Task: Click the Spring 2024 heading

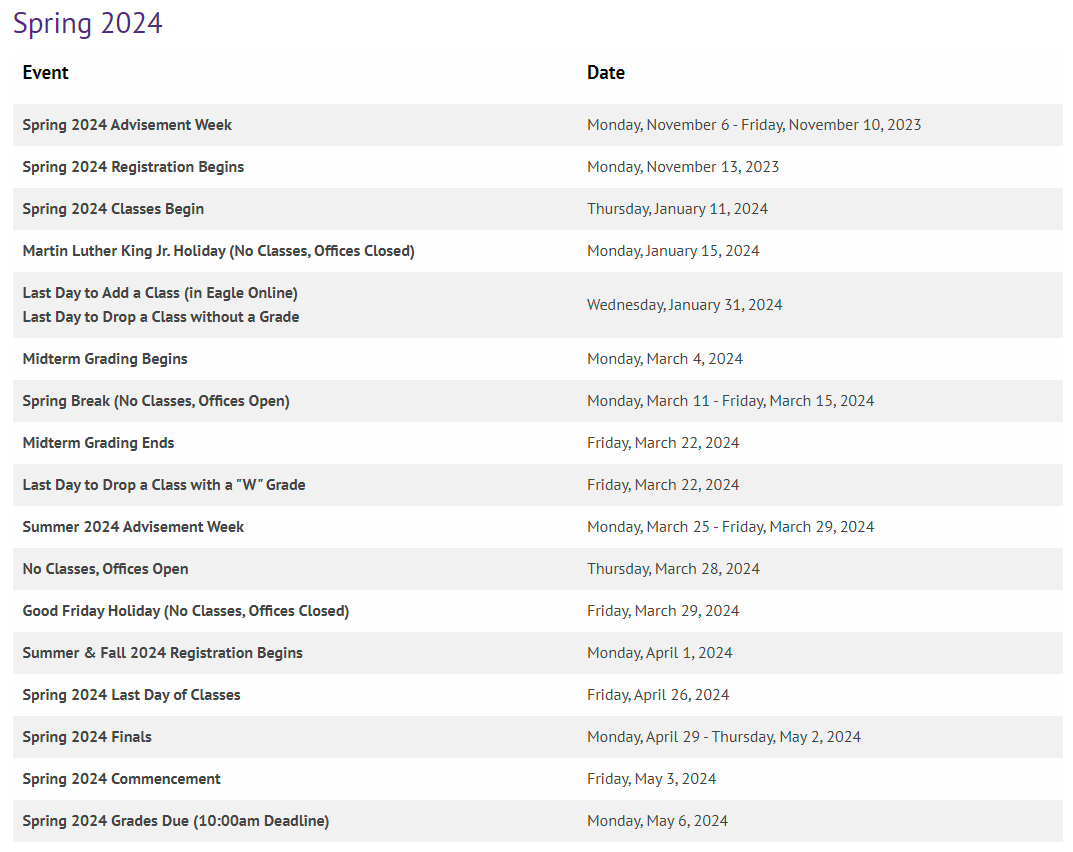Action: click(88, 23)
